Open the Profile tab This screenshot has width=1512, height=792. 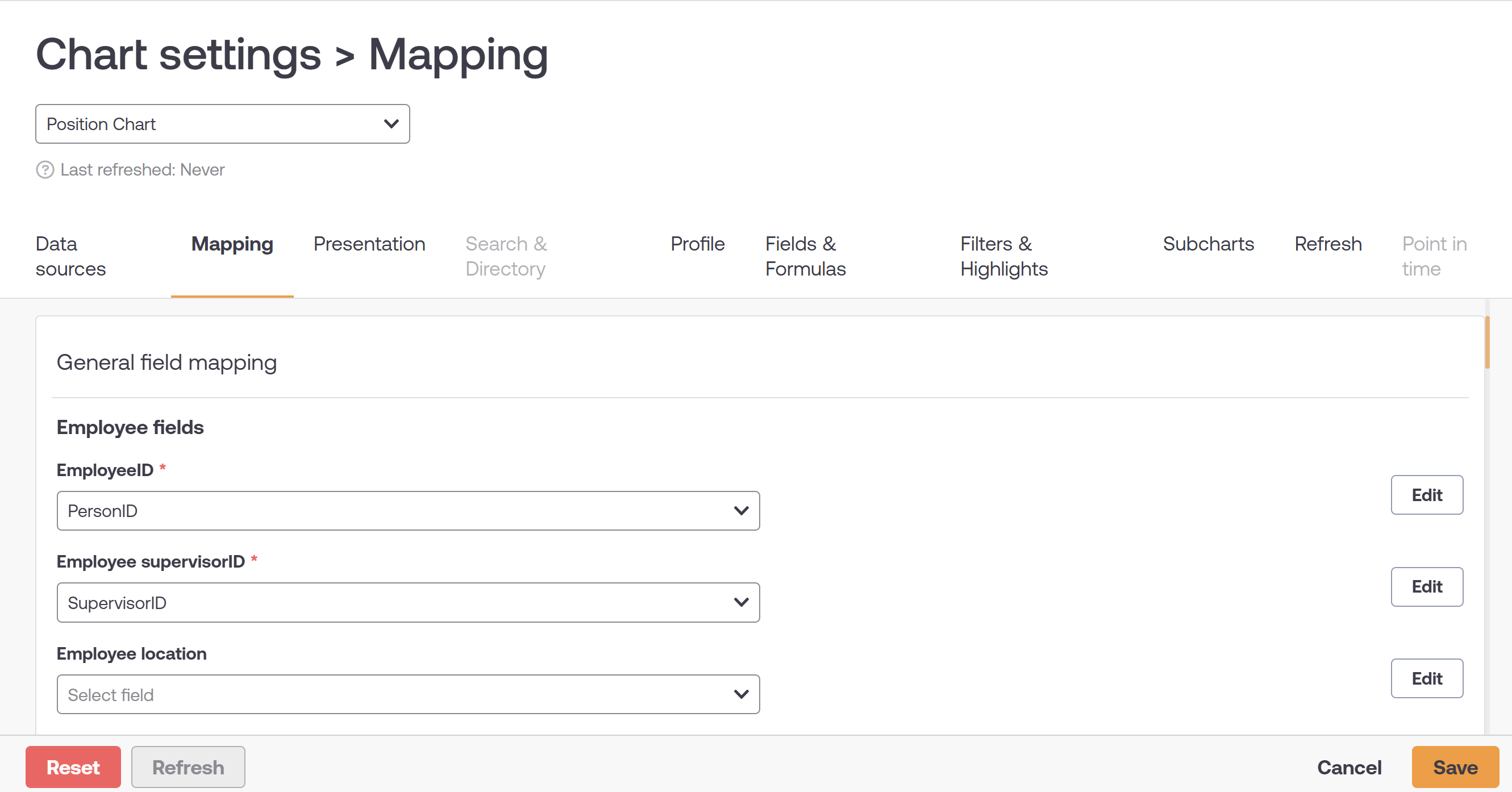[697, 244]
